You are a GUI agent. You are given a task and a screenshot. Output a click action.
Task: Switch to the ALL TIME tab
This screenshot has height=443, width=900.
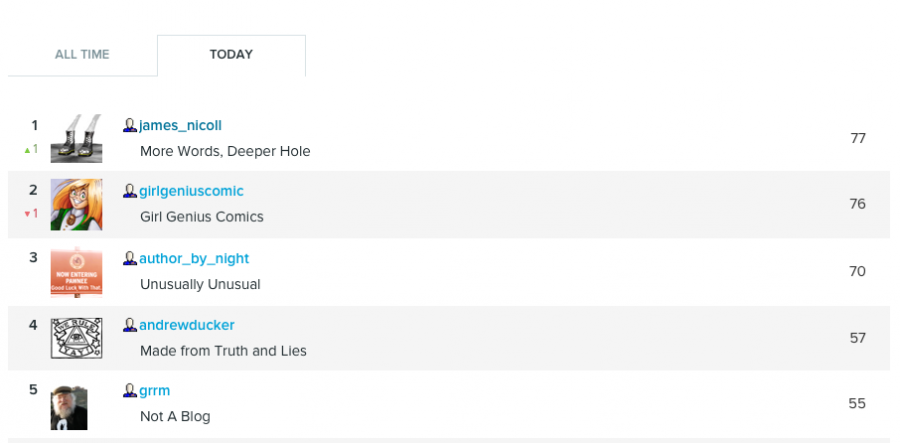82,55
